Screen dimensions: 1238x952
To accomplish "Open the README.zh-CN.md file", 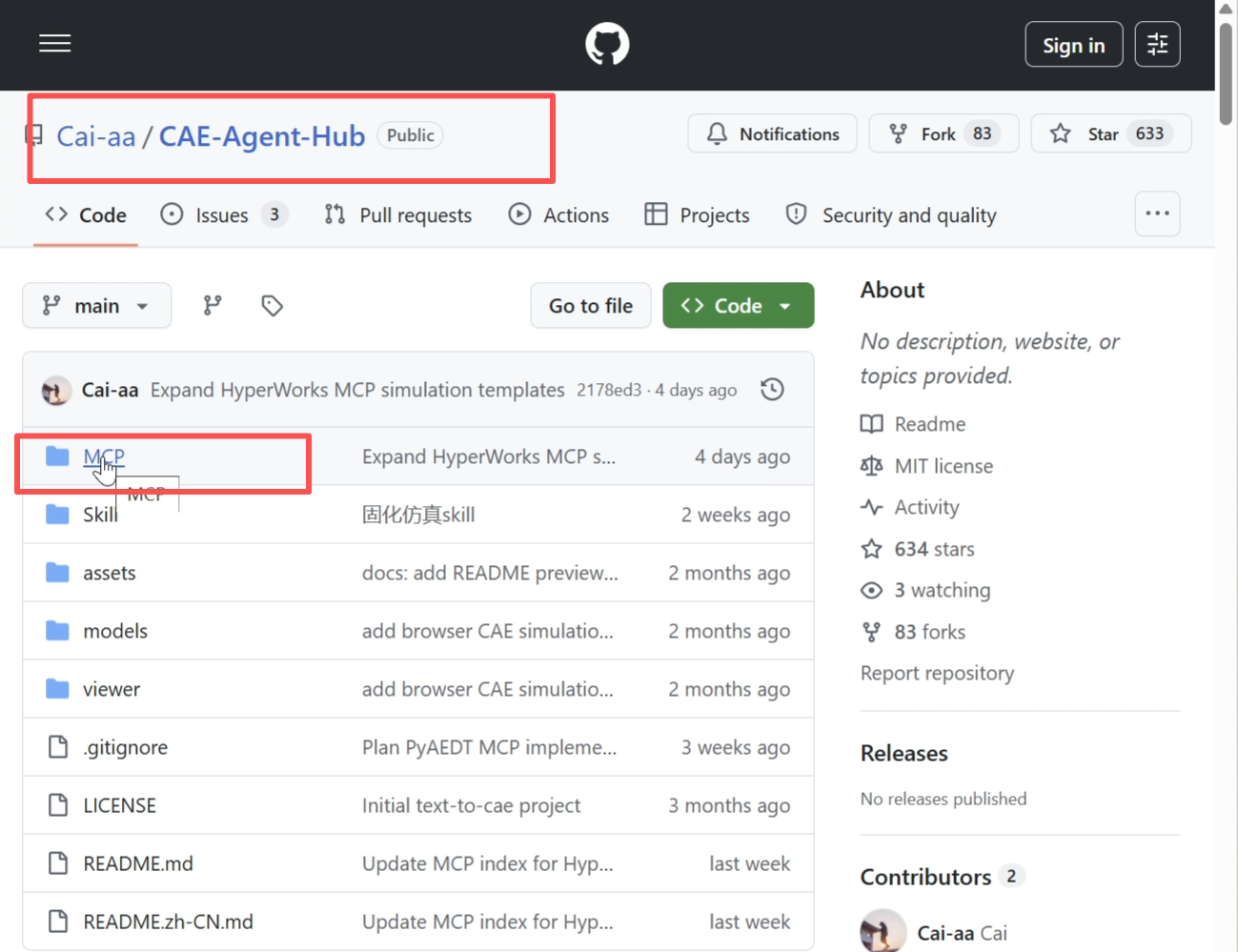I will 168,922.
